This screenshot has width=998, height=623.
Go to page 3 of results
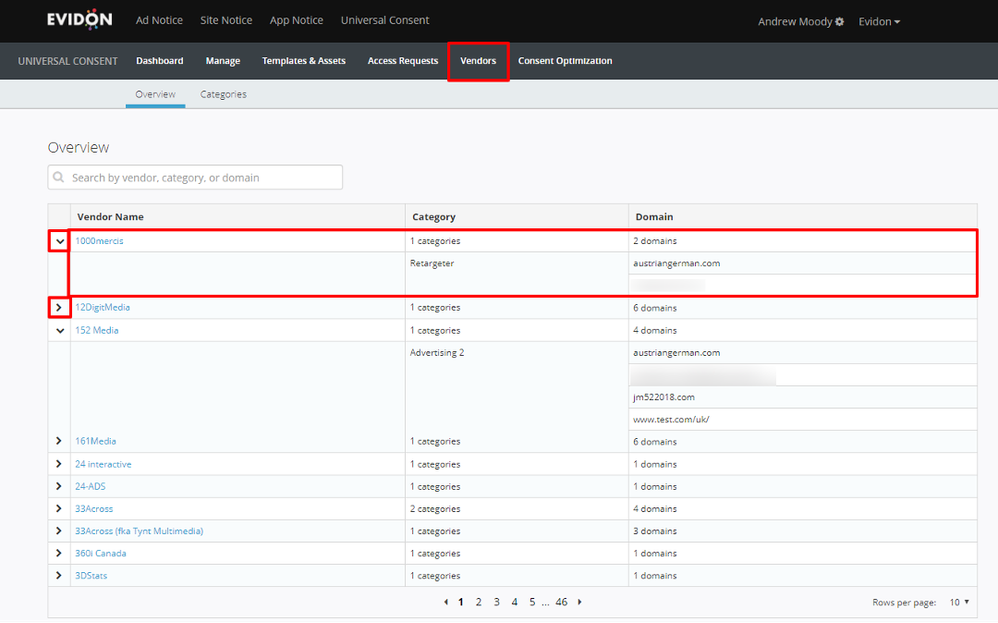[496, 602]
